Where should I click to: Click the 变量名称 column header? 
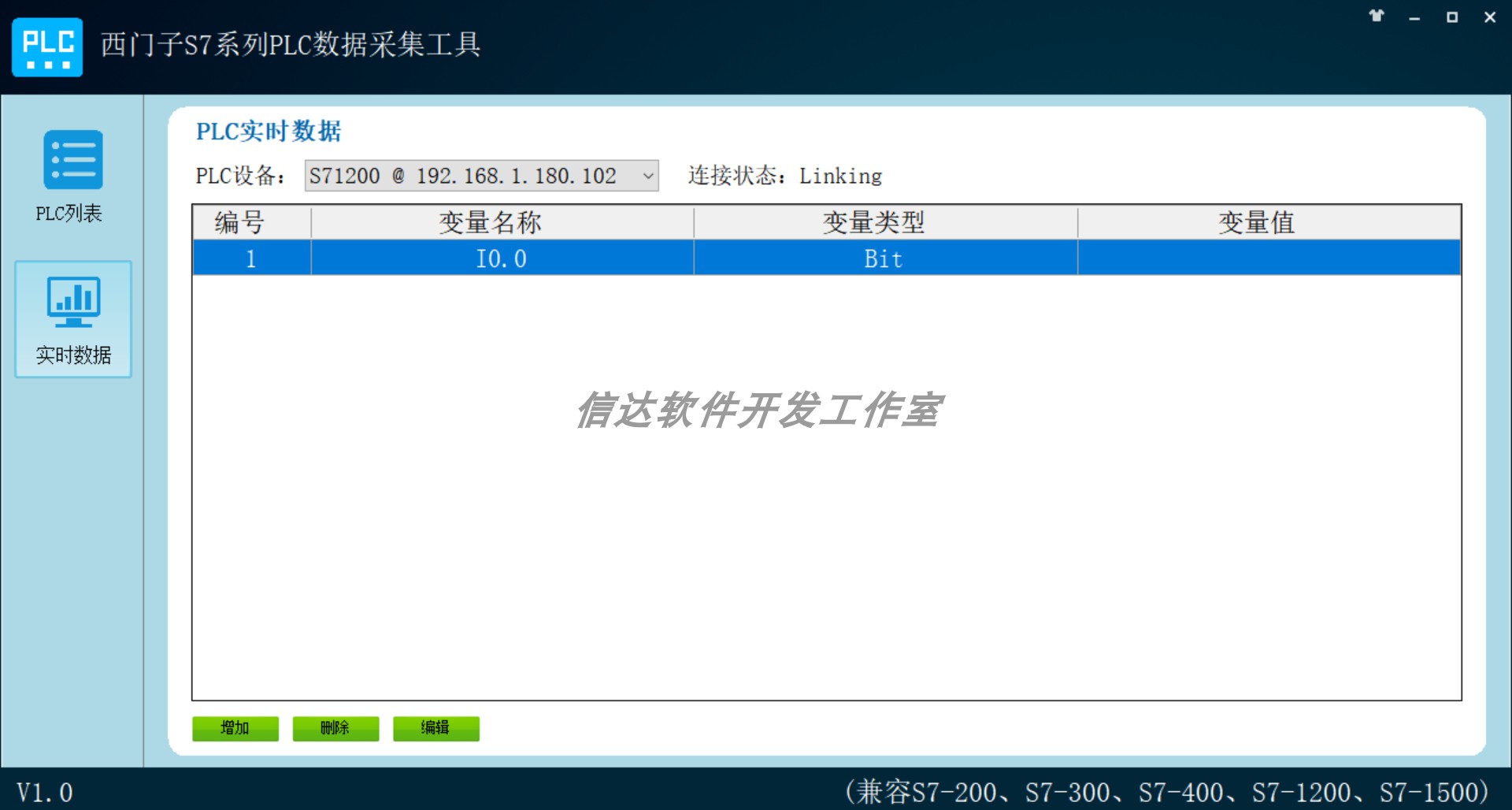(x=502, y=222)
